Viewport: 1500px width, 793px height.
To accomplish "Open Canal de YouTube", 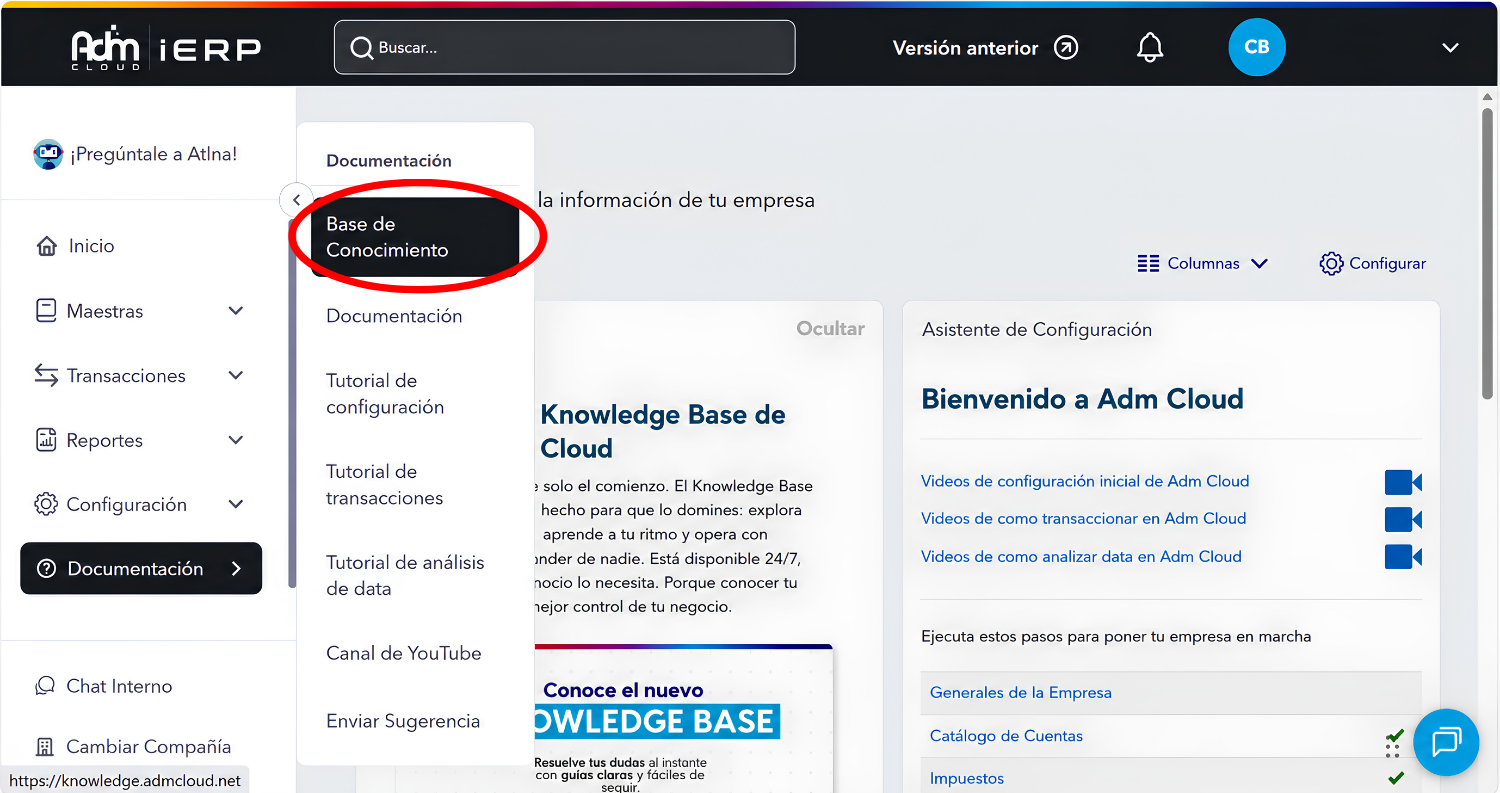I will [404, 653].
